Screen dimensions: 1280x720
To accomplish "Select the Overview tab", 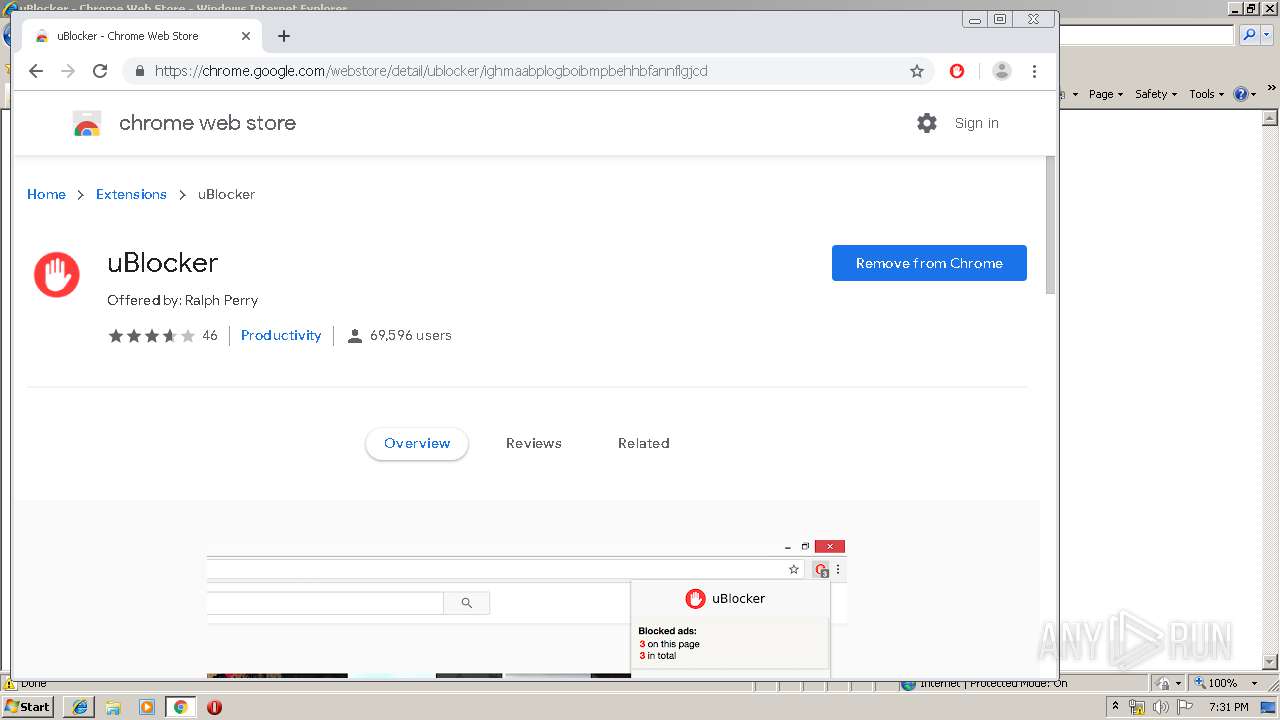I will coord(417,443).
